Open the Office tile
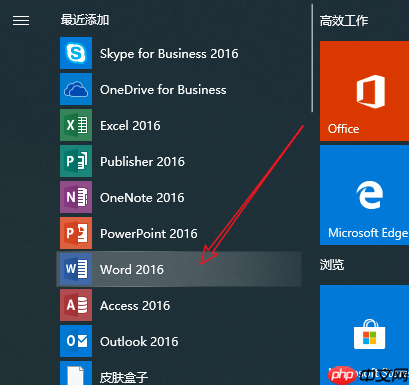This screenshot has height=385, width=409. pos(364,91)
